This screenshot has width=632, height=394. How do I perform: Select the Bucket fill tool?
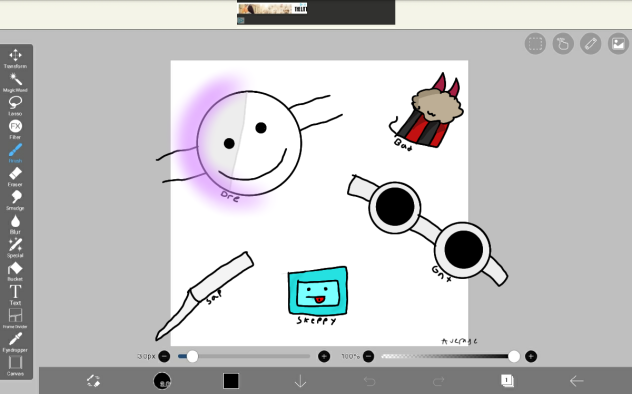15,272
